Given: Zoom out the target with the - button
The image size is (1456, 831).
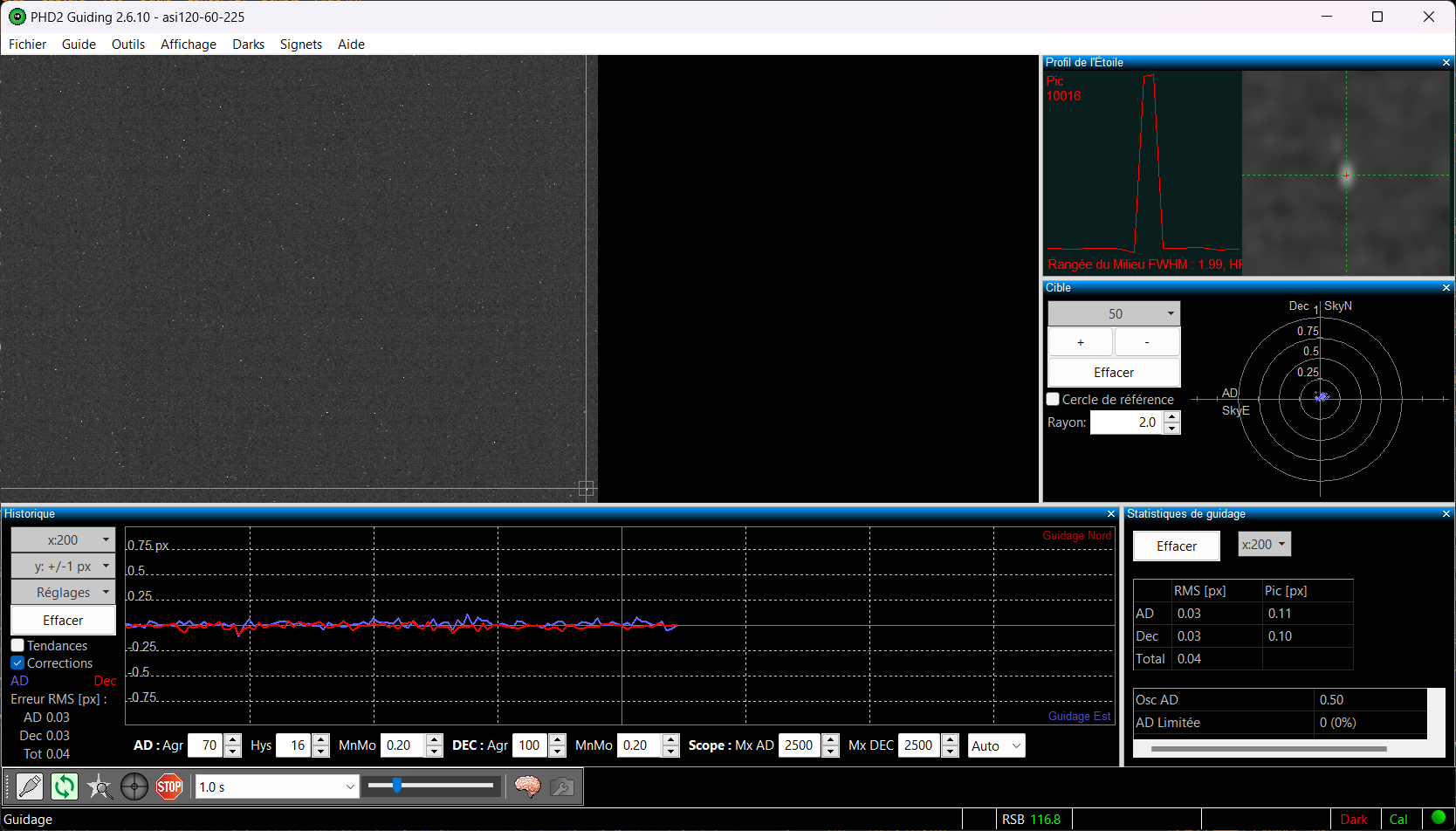Looking at the screenshot, I should [1147, 342].
